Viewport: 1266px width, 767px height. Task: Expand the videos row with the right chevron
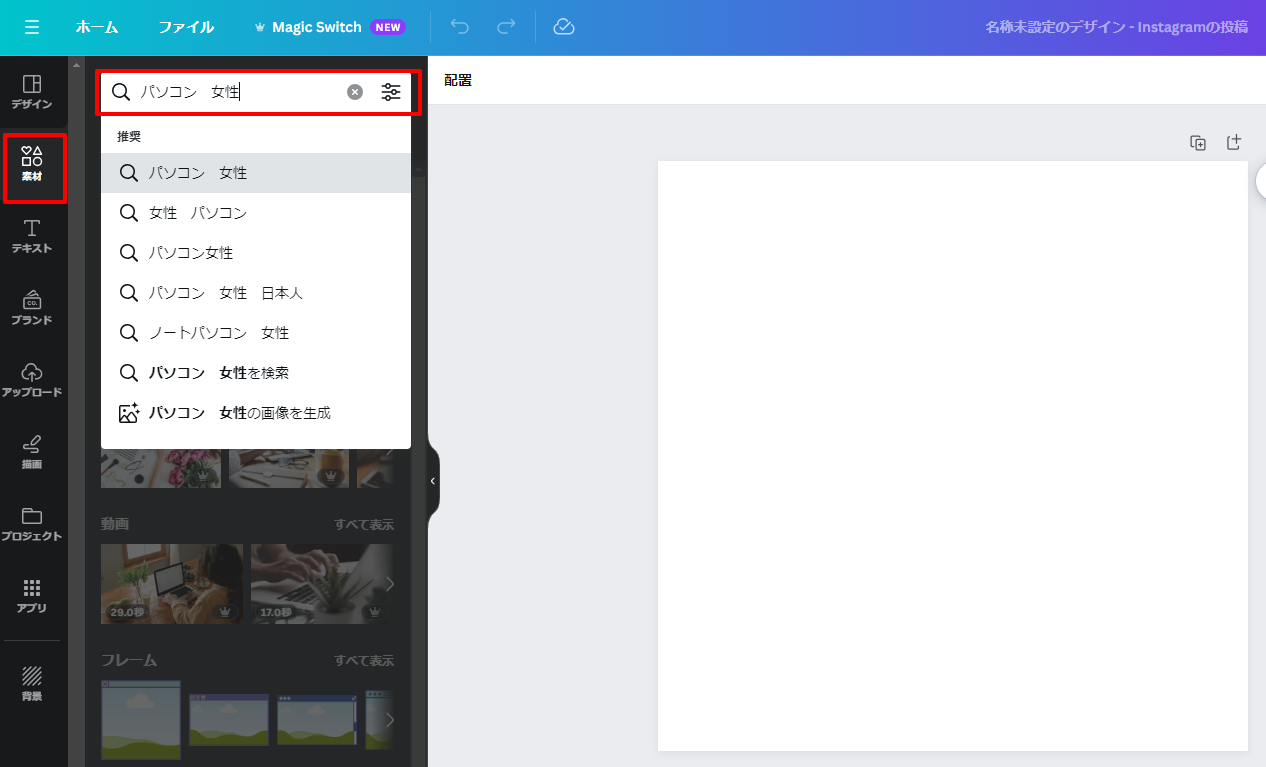tap(390, 584)
